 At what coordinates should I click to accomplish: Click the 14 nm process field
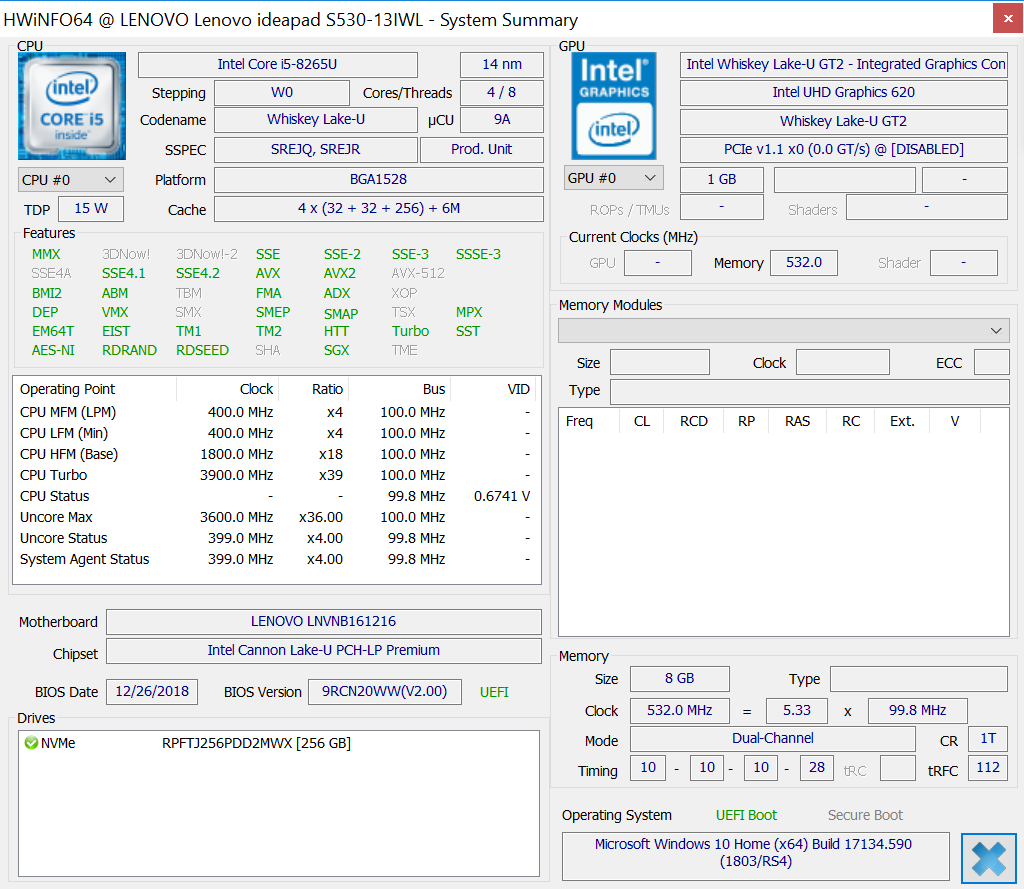(x=502, y=65)
